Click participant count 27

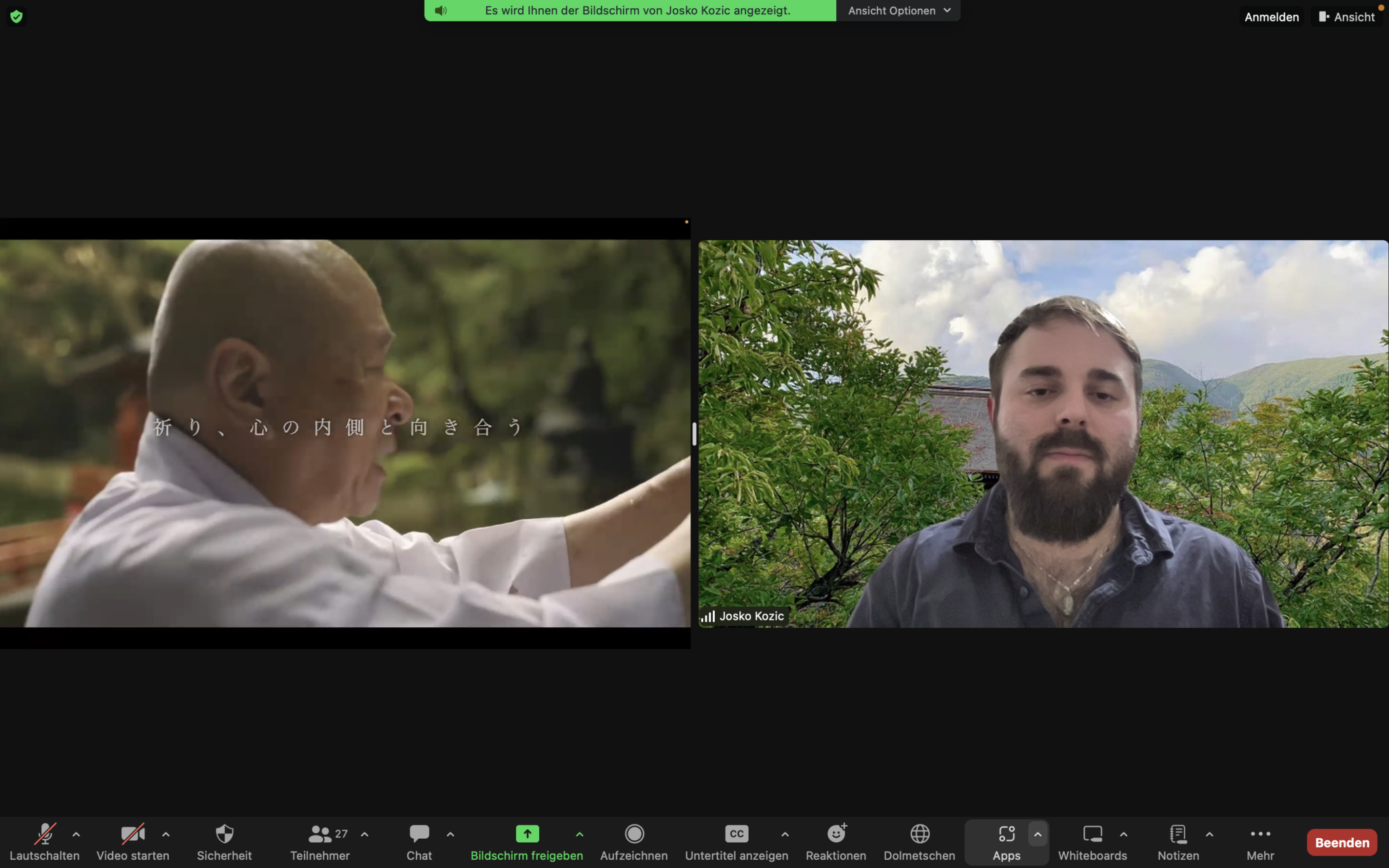341,833
